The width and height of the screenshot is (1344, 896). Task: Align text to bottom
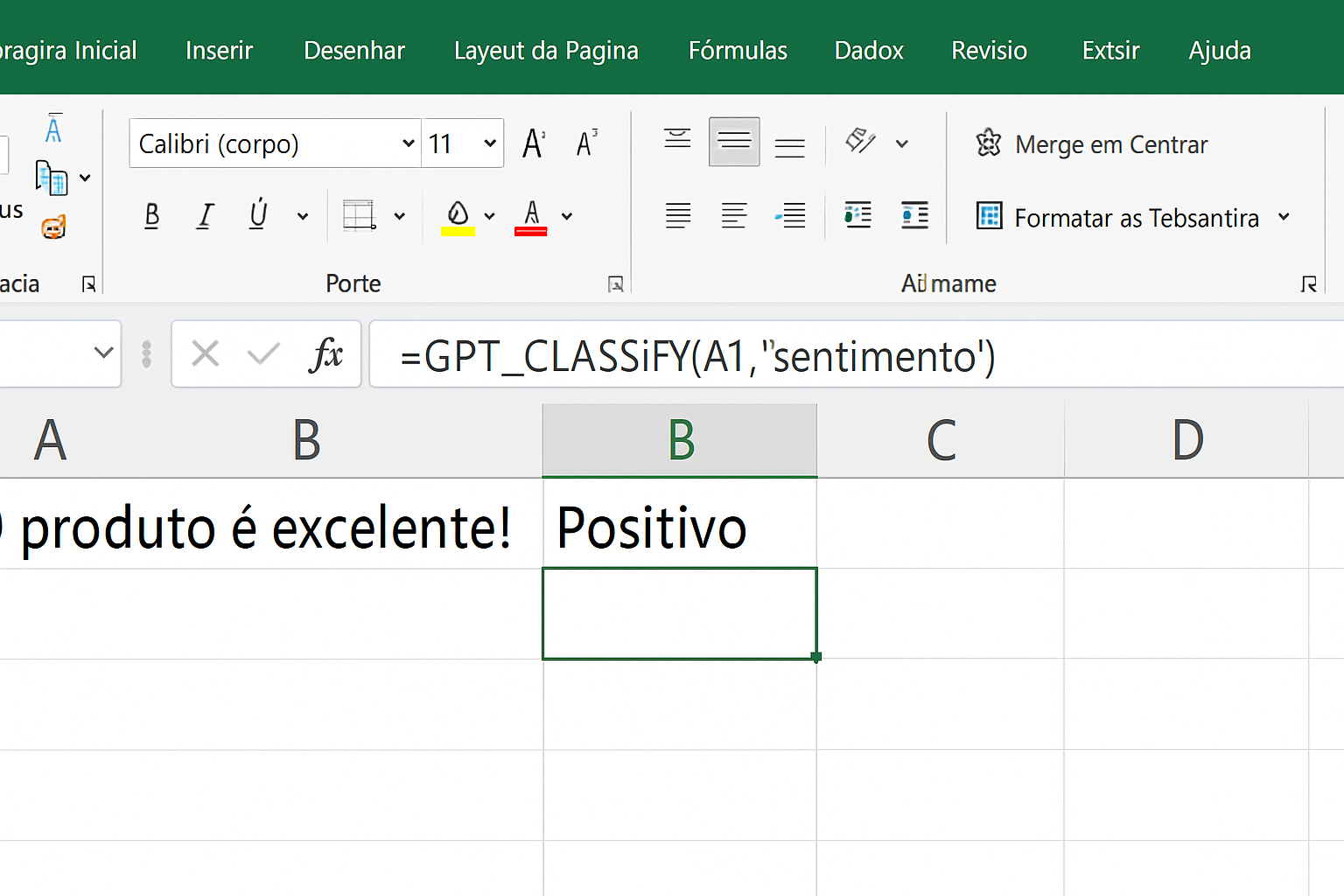[x=790, y=147]
